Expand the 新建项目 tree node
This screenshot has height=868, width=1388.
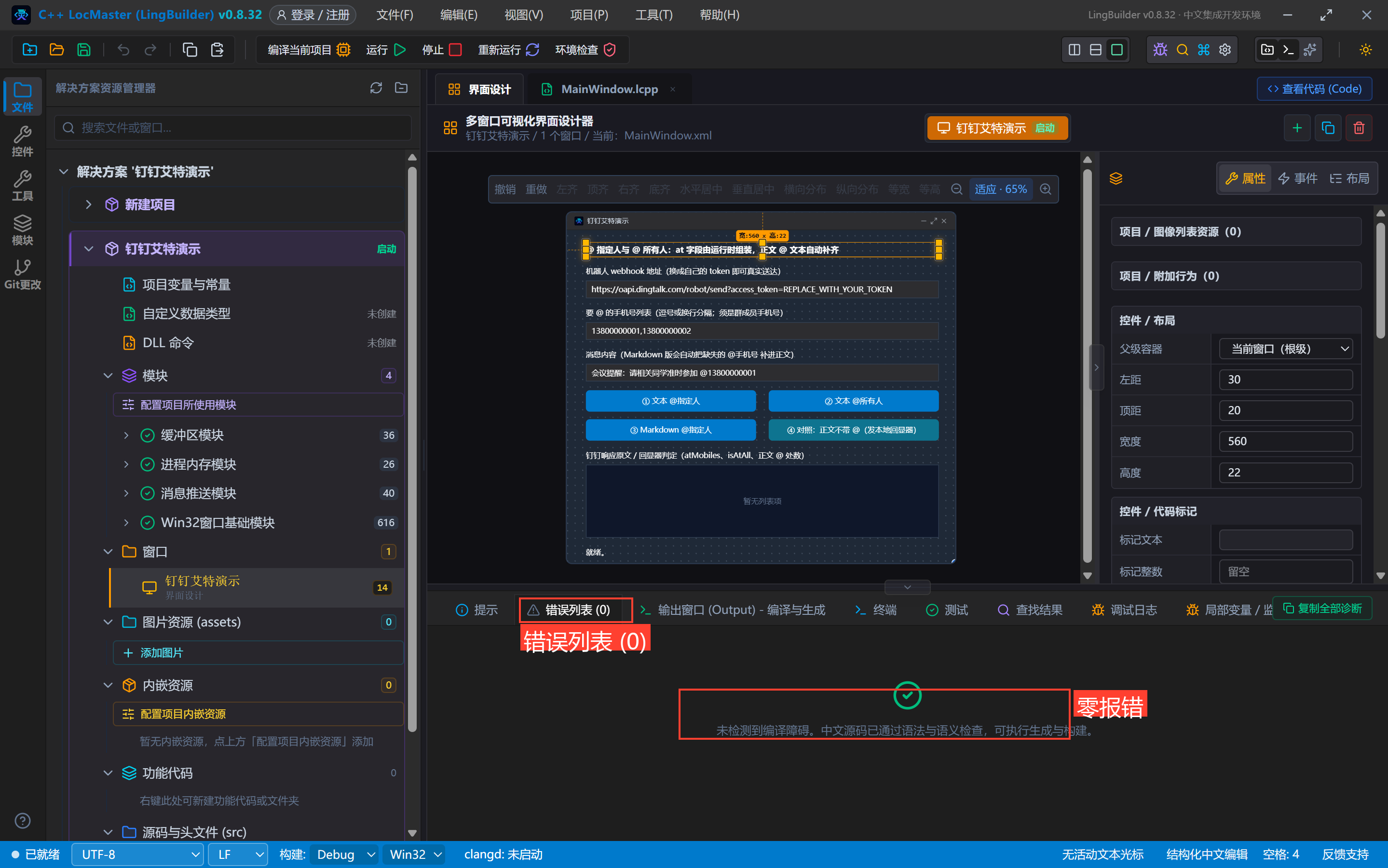[88, 204]
